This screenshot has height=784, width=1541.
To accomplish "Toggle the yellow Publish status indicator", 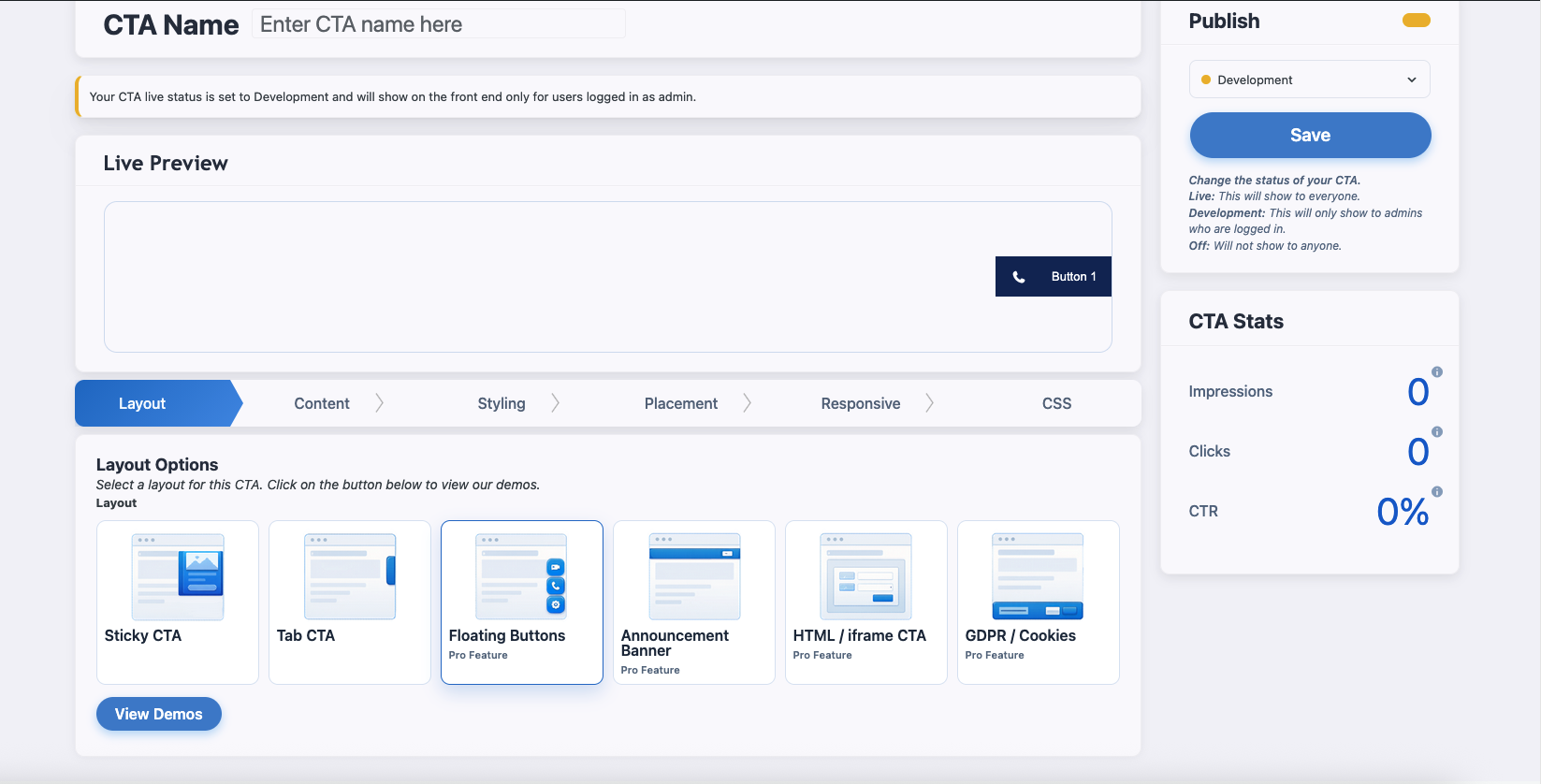I will (x=1416, y=21).
